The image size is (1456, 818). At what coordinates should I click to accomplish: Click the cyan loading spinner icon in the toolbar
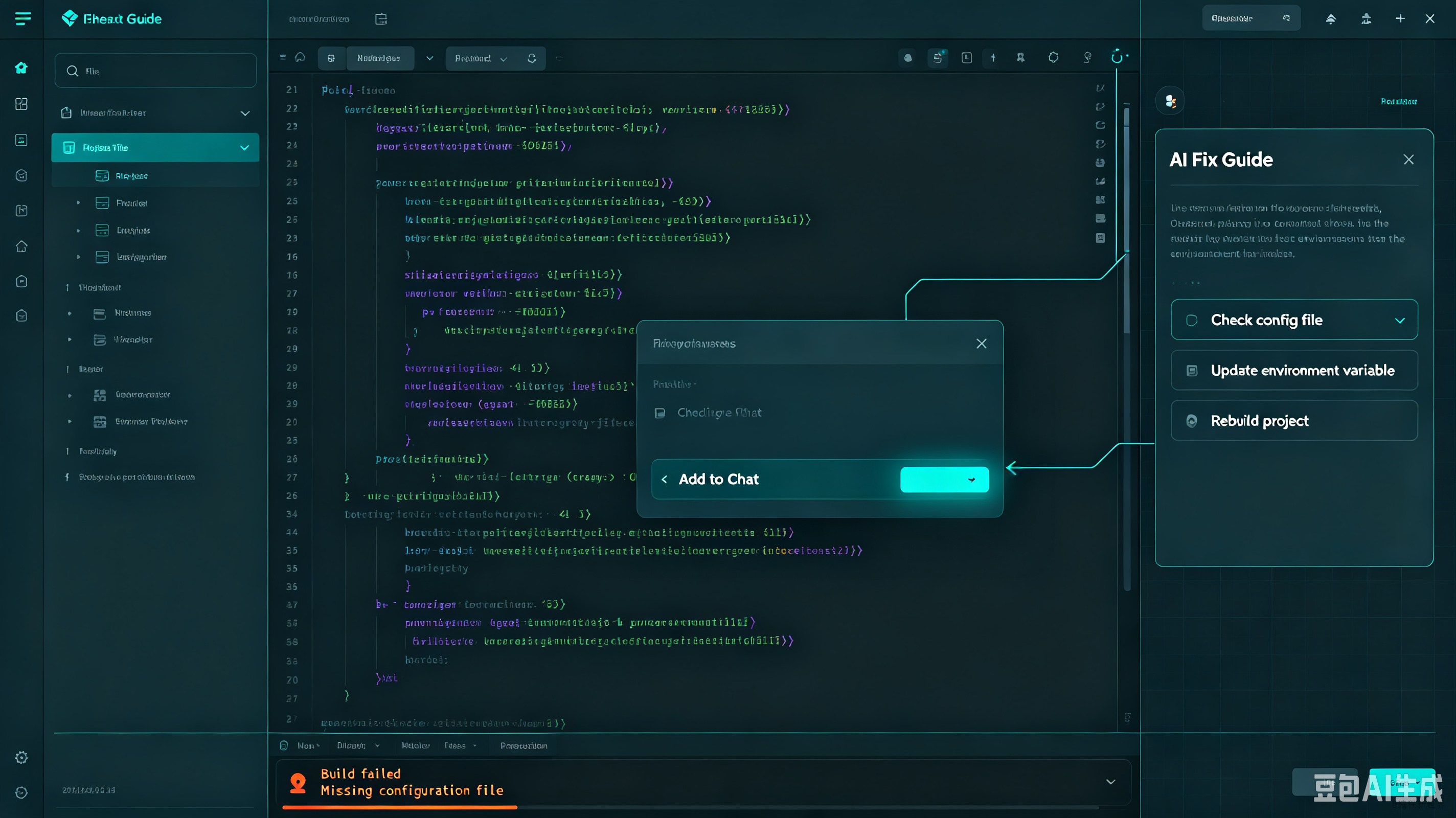pyautogui.click(x=1117, y=57)
